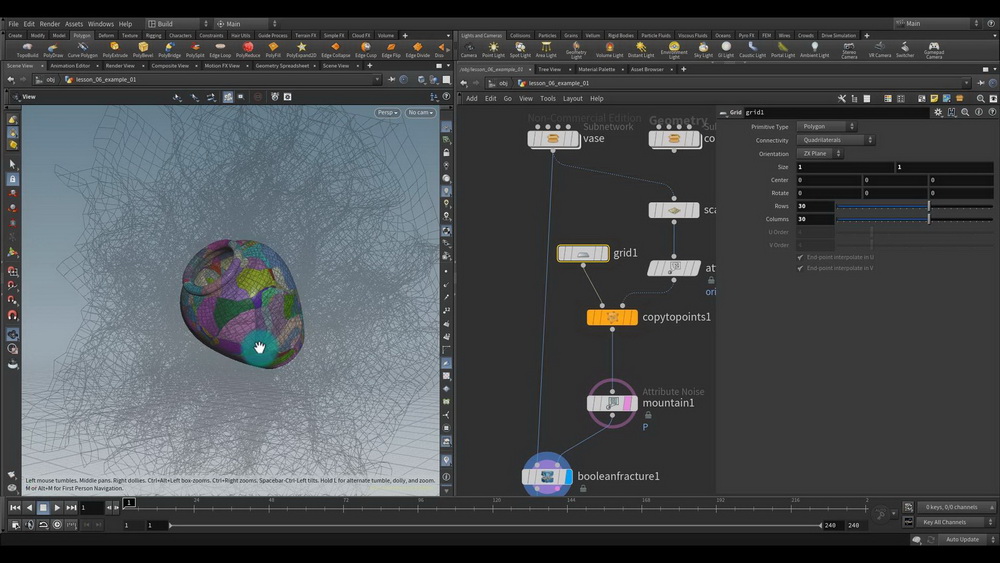The height and width of the screenshot is (563, 1000).
Task: Open the File menu
Action: [x=13, y=24]
